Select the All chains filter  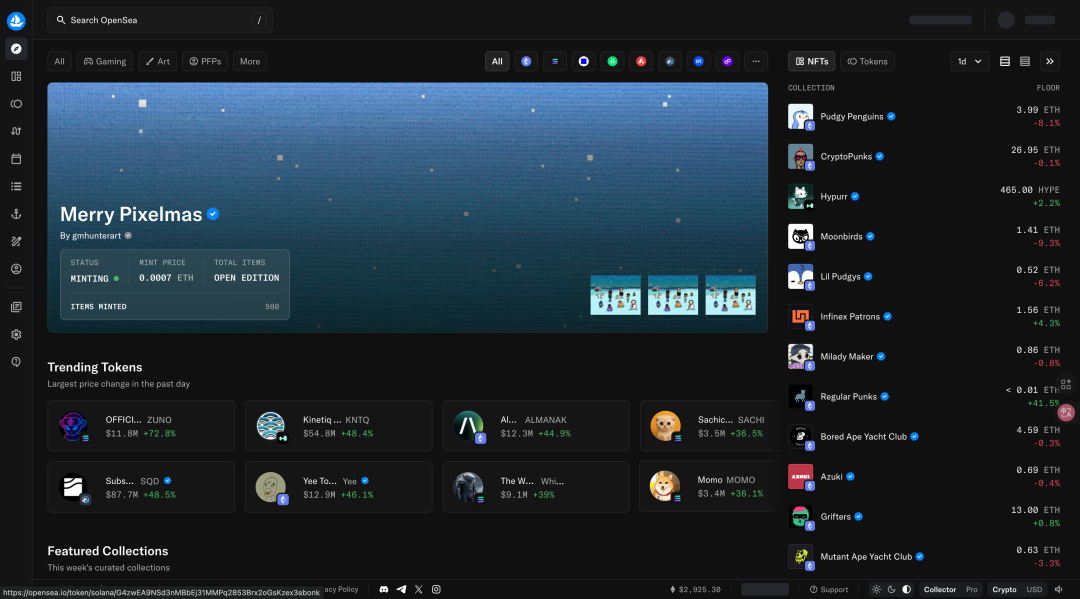[x=497, y=61]
